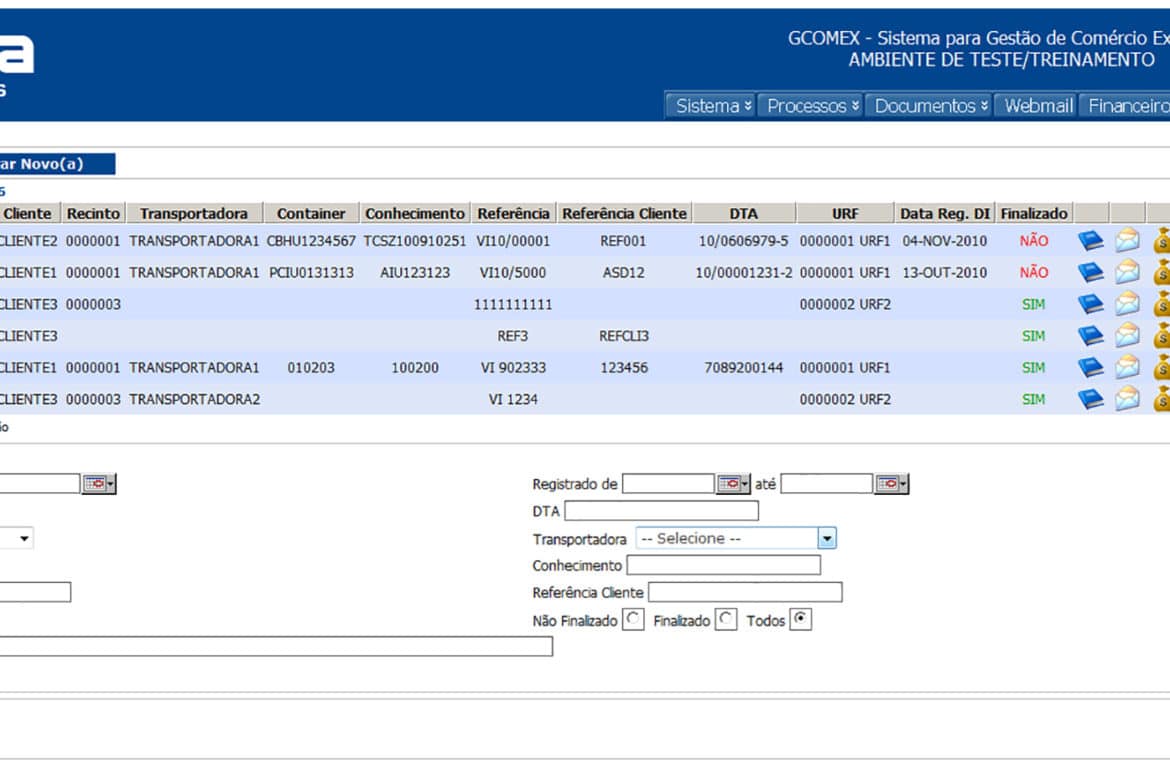This screenshot has height=780, width=1170.
Task: Focus the long text field at bottom
Action: tap(276, 646)
